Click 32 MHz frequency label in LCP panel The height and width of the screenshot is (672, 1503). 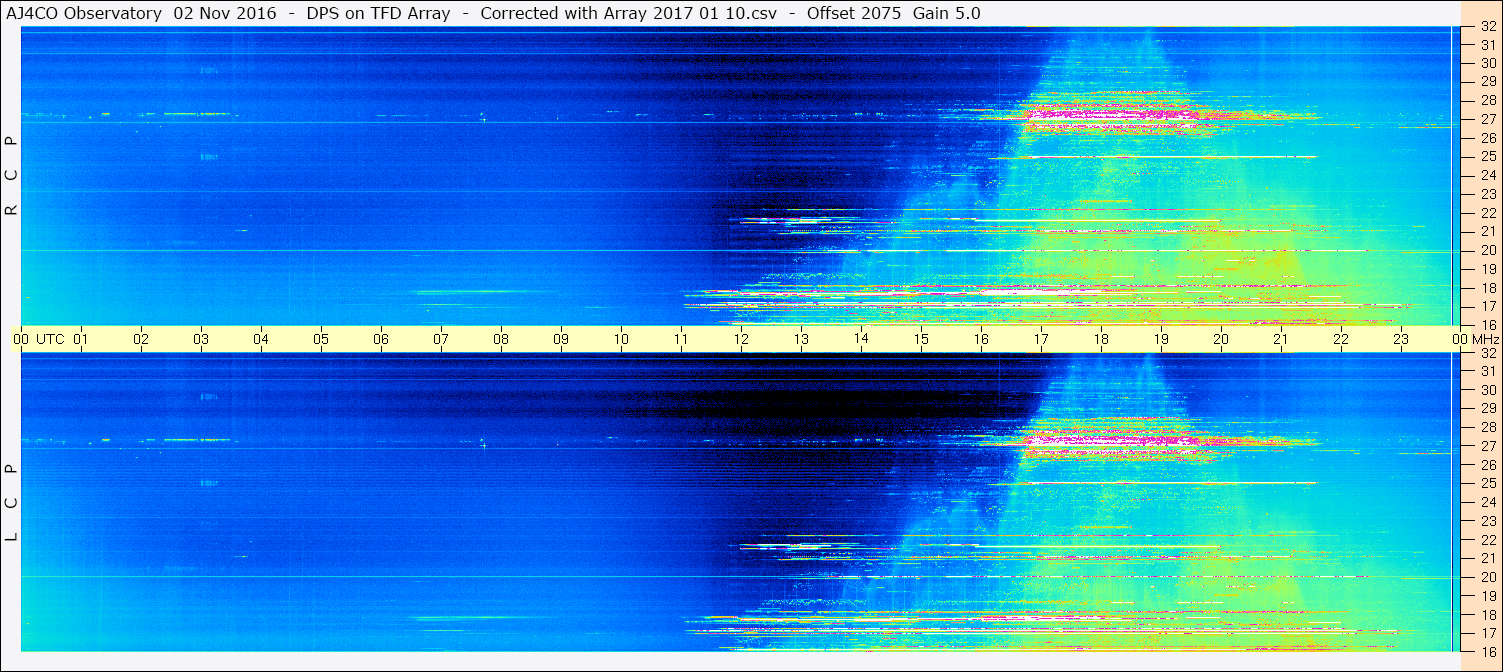click(x=1488, y=353)
